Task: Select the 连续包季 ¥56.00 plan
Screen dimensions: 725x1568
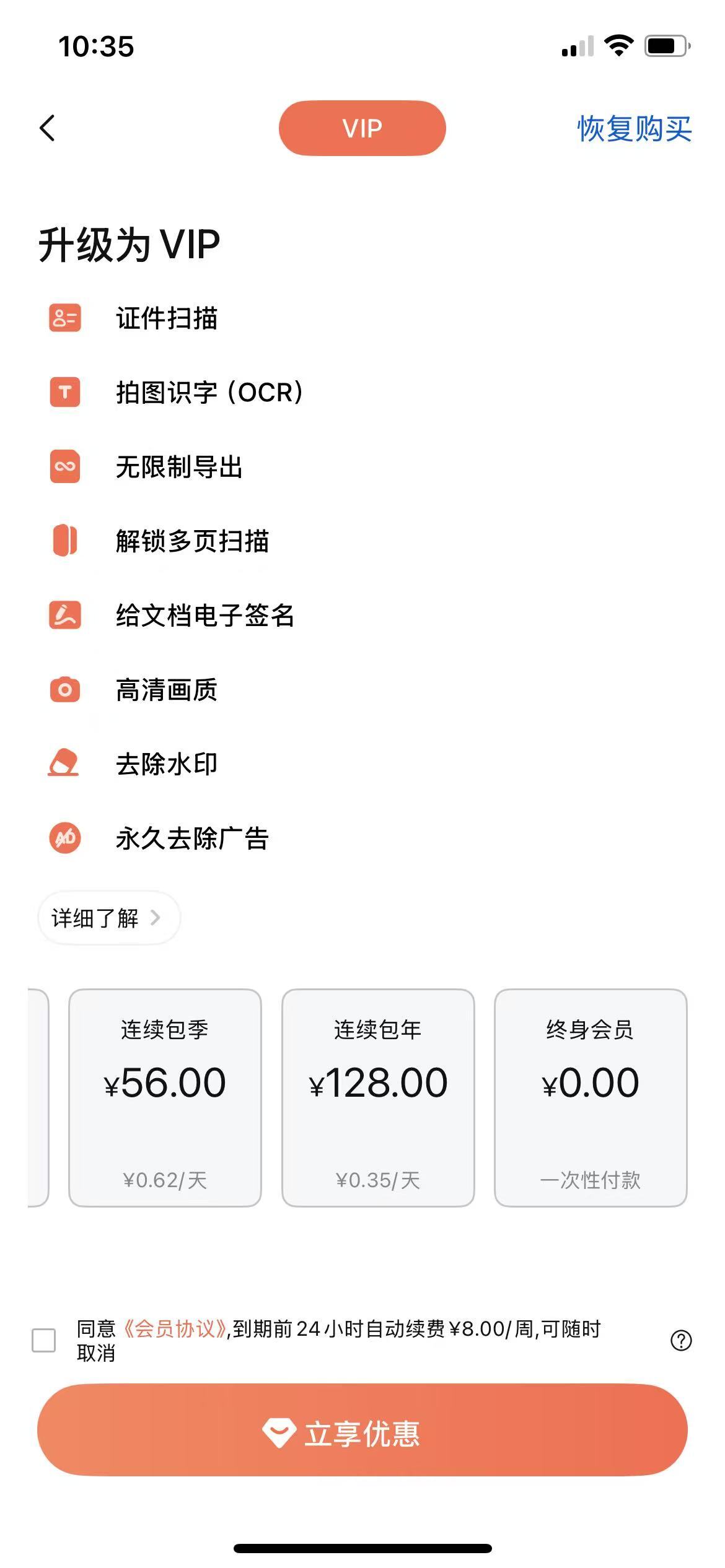Action: tap(165, 1098)
